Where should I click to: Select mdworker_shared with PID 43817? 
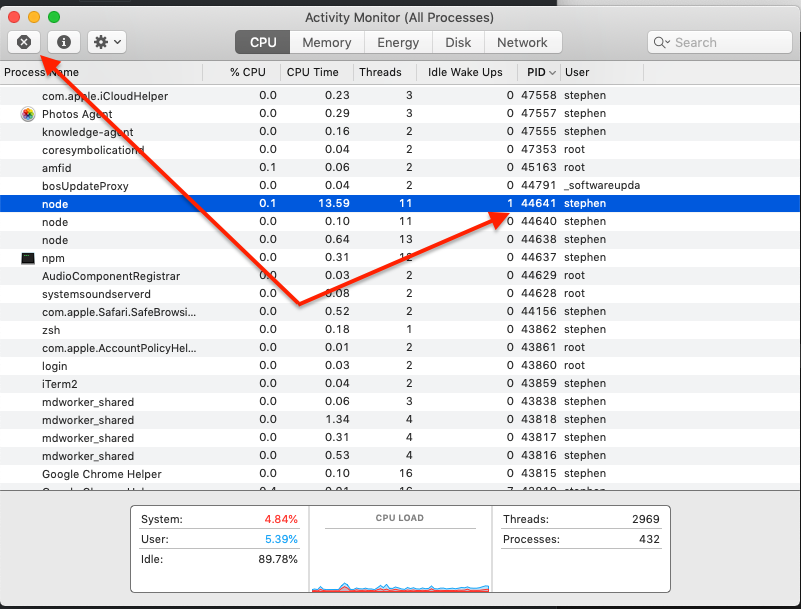[400, 437]
